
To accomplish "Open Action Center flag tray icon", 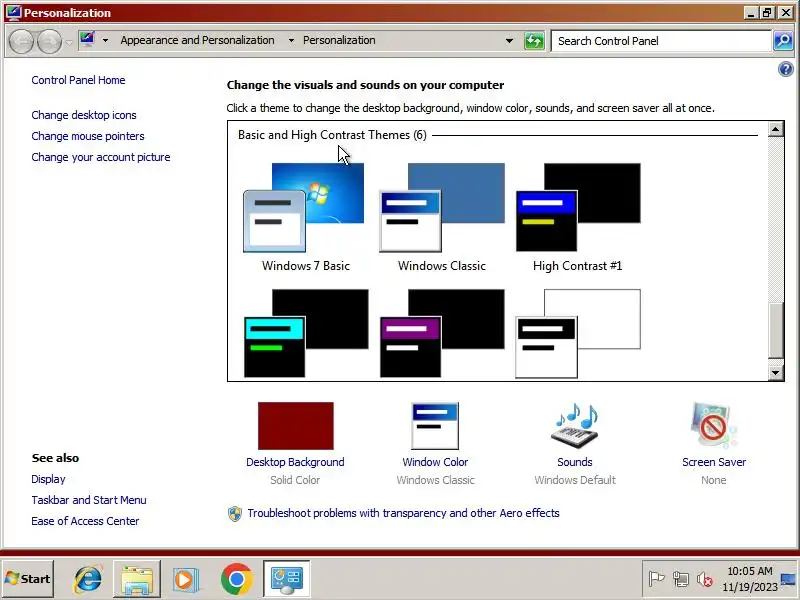I will click(656, 579).
